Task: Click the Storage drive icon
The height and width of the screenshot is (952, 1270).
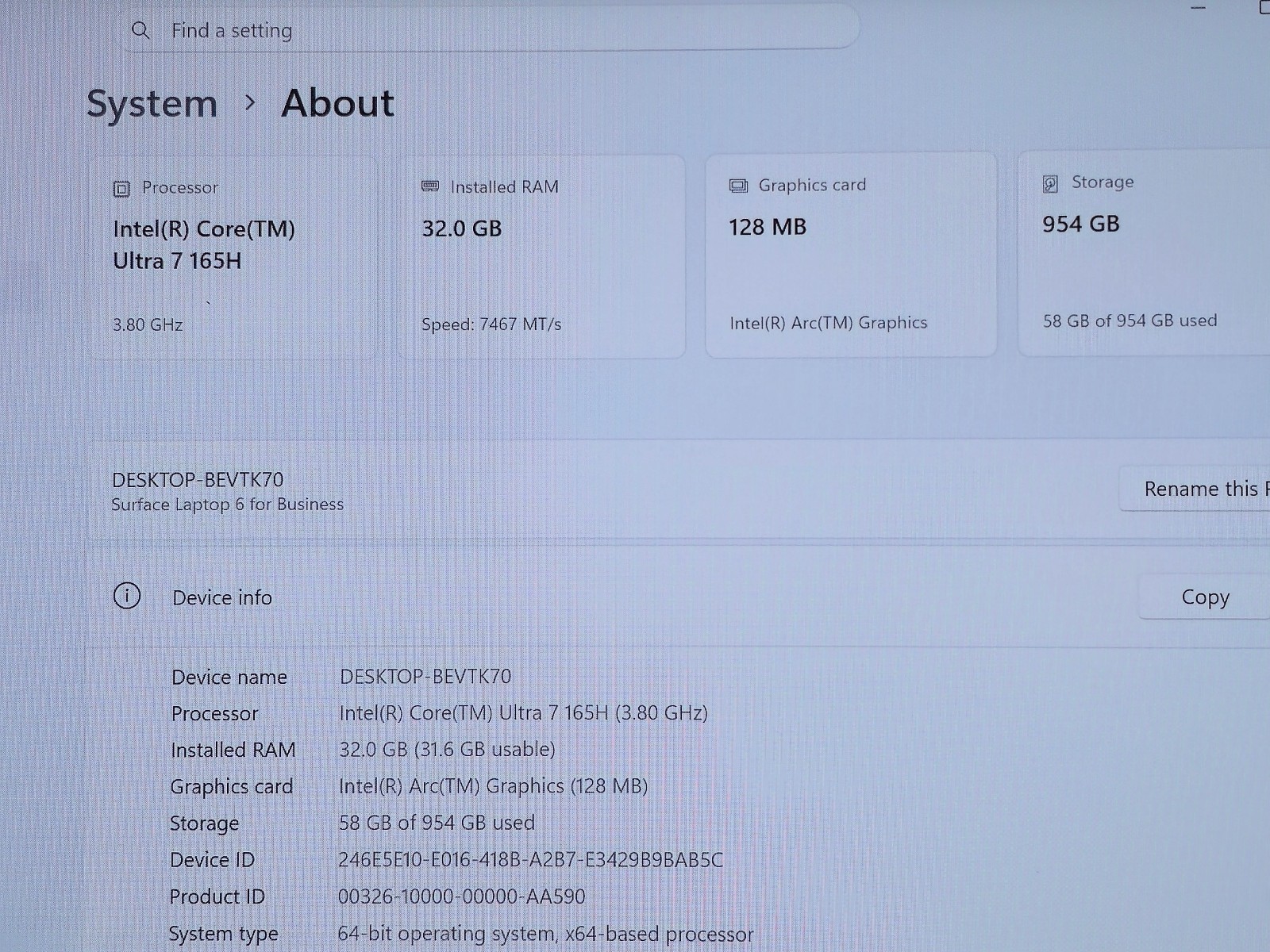Action: 1050,183
